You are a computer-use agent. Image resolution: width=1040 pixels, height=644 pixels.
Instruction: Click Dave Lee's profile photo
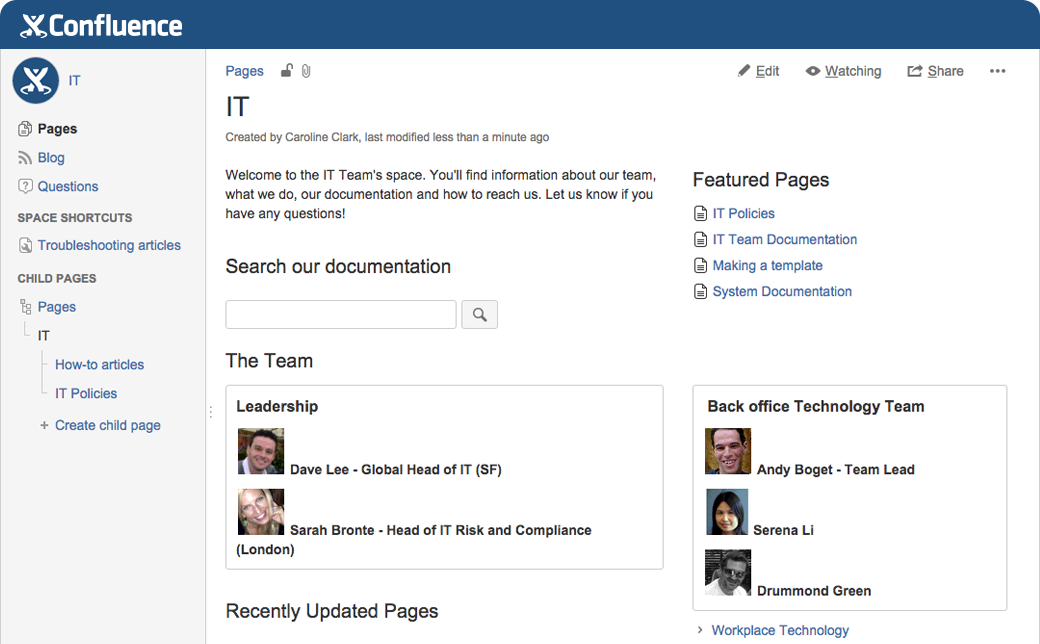click(x=261, y=452)
